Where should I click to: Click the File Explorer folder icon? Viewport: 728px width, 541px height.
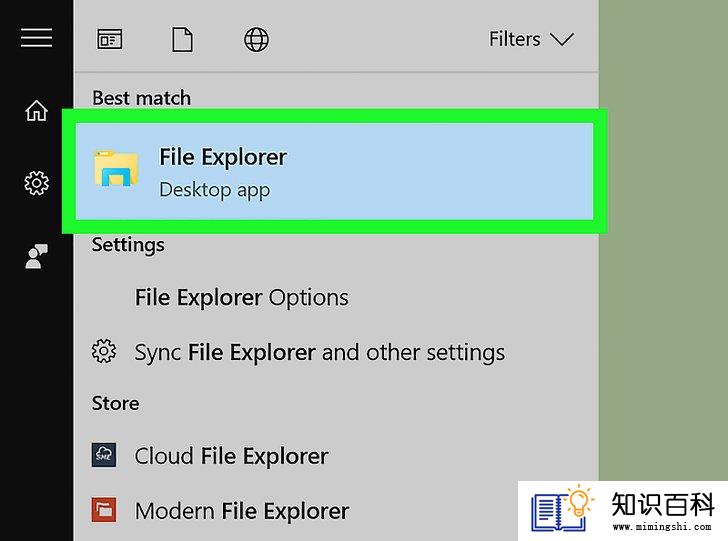click(116, 168)
